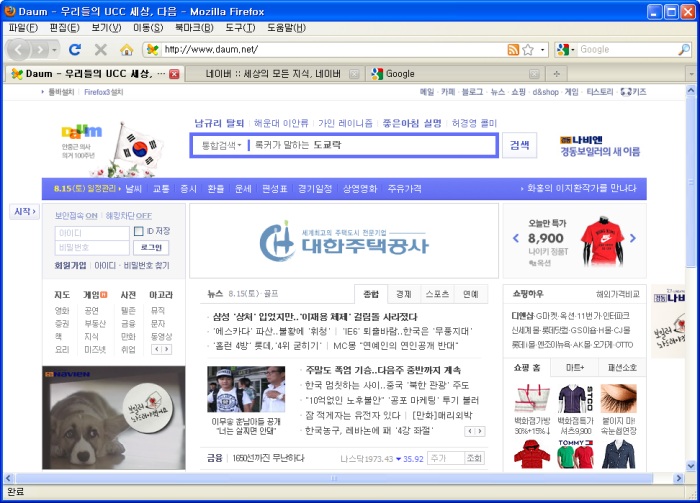
Task: Click the Firefox Back arrow button
Action: [x=19, y=50]
